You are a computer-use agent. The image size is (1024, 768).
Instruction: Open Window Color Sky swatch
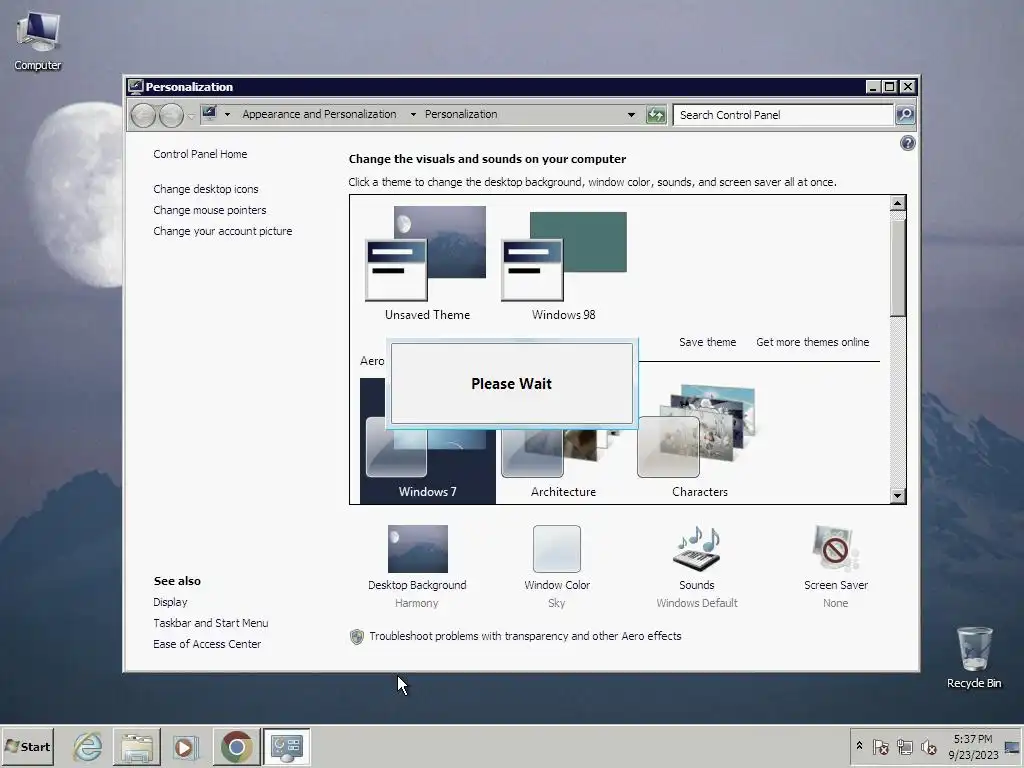[x=556, y=549]
